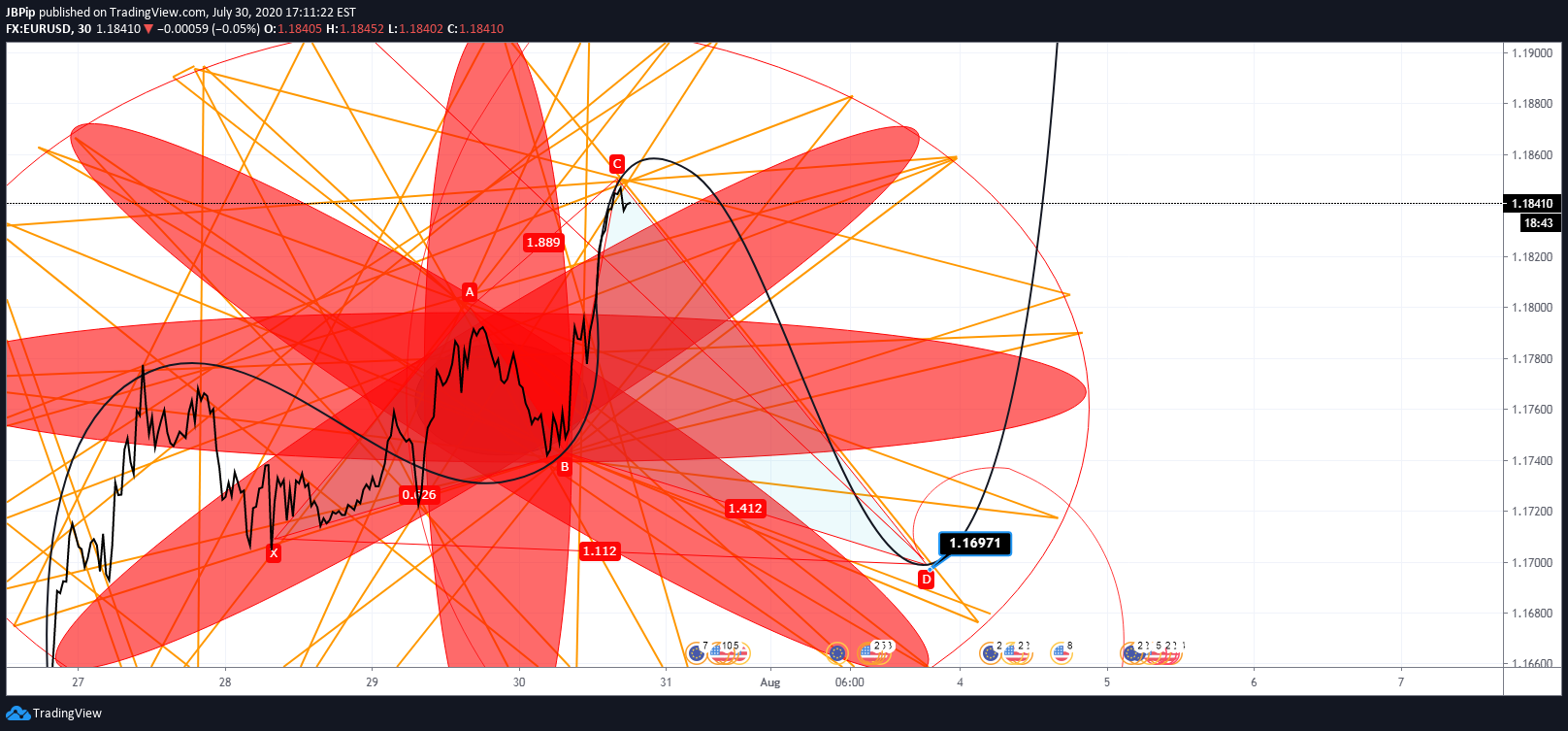Click the open value O:1.18405
Image resolution: width=1568 pixels, height=731 pixels.
[293, 29]
